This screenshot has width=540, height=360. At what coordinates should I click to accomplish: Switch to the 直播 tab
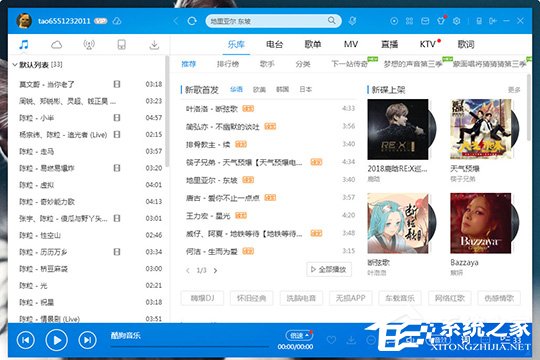click(390, 44)
